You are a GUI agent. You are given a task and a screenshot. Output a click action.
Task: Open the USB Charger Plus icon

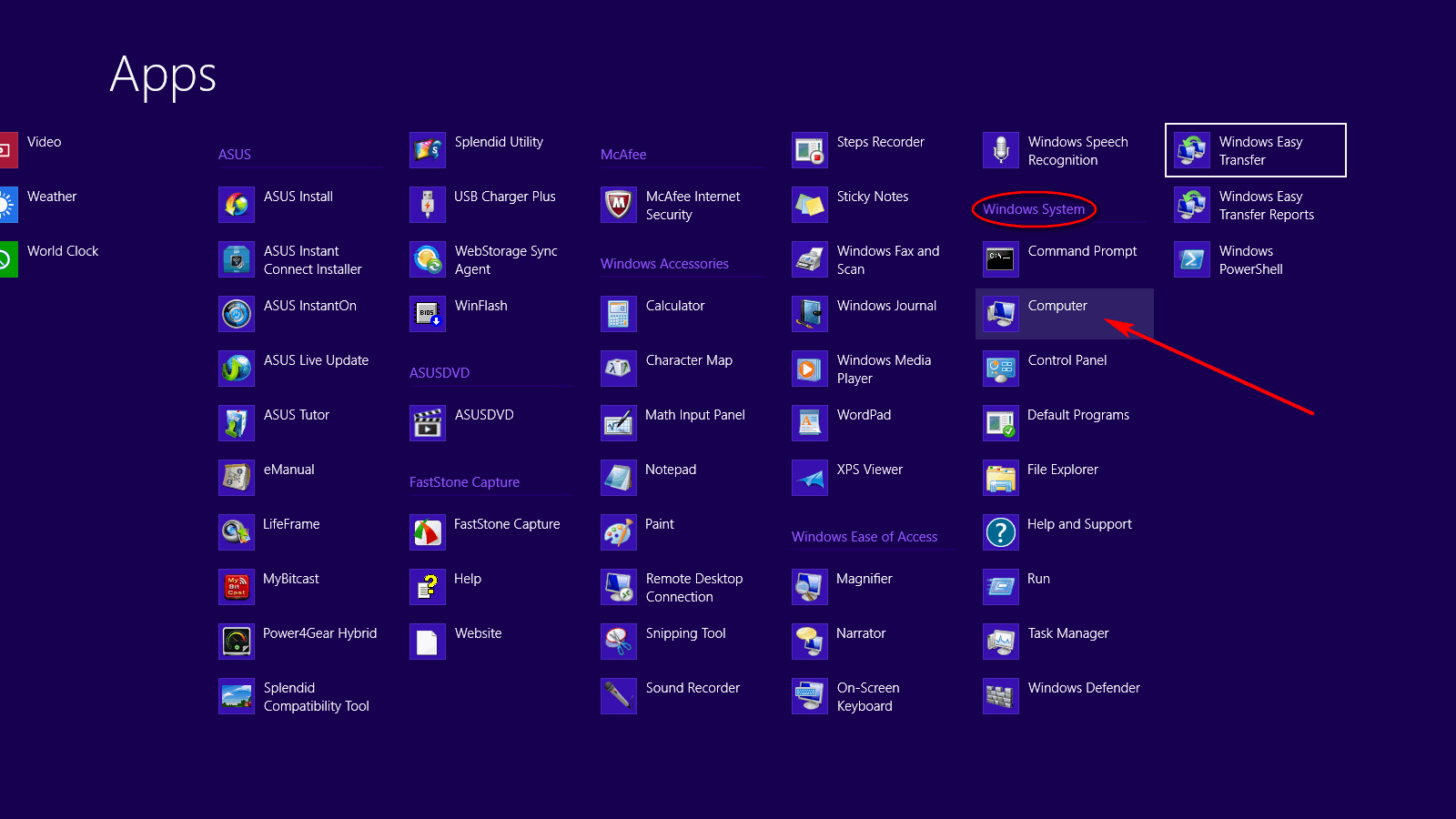[x=428, y=205]
